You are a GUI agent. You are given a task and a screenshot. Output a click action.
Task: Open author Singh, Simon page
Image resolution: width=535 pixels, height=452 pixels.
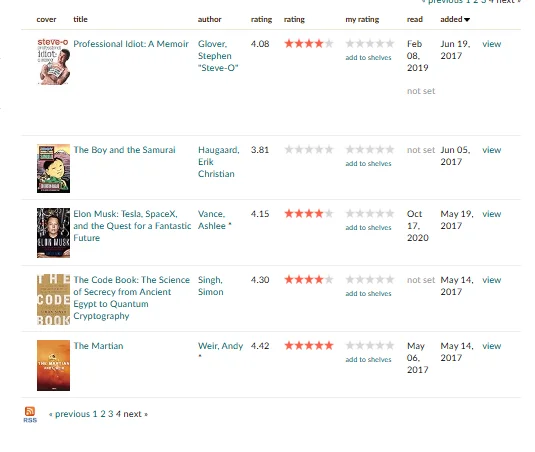coord(211,286)
